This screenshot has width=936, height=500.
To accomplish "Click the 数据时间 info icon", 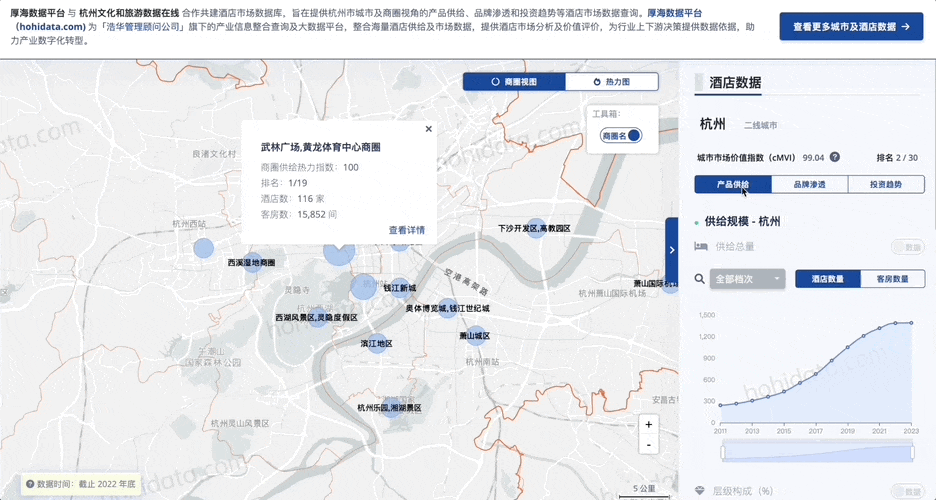I will coord(29,484).
